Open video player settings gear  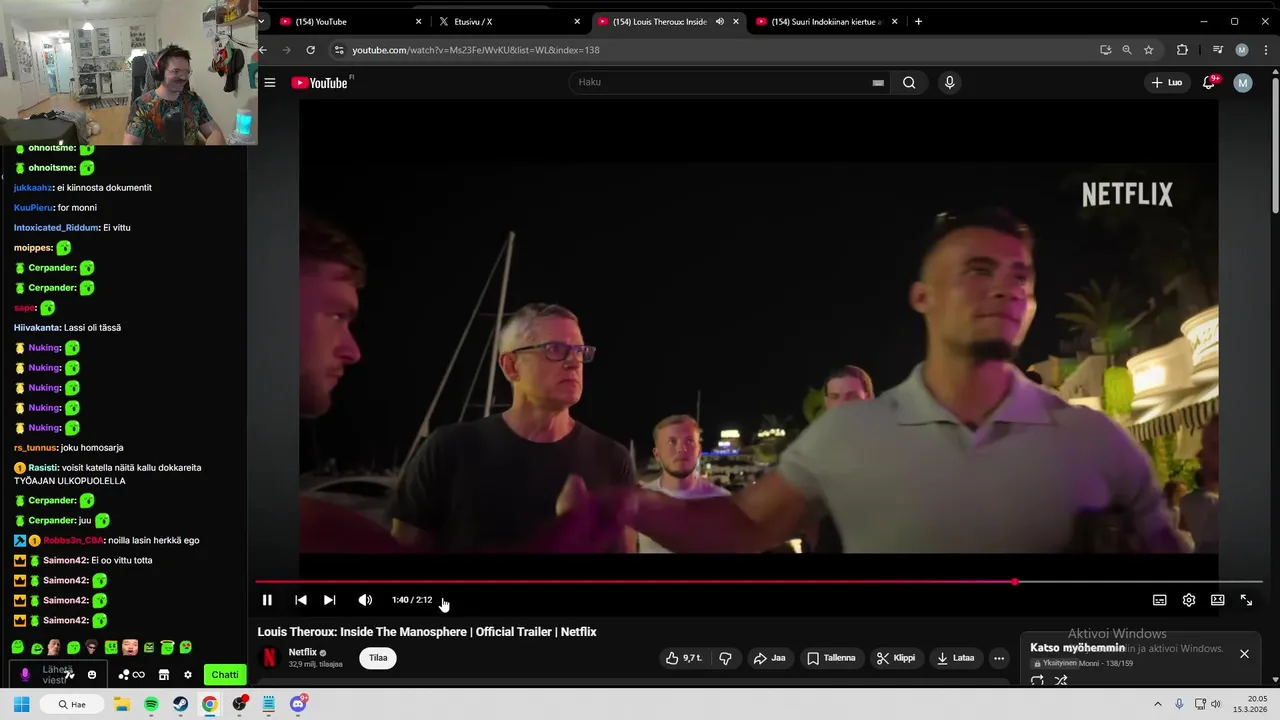click(x=1188, y=600)
